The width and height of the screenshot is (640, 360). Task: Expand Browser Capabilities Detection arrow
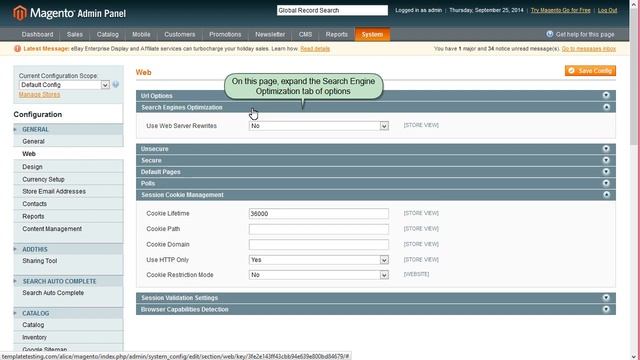tap(606, 309)
